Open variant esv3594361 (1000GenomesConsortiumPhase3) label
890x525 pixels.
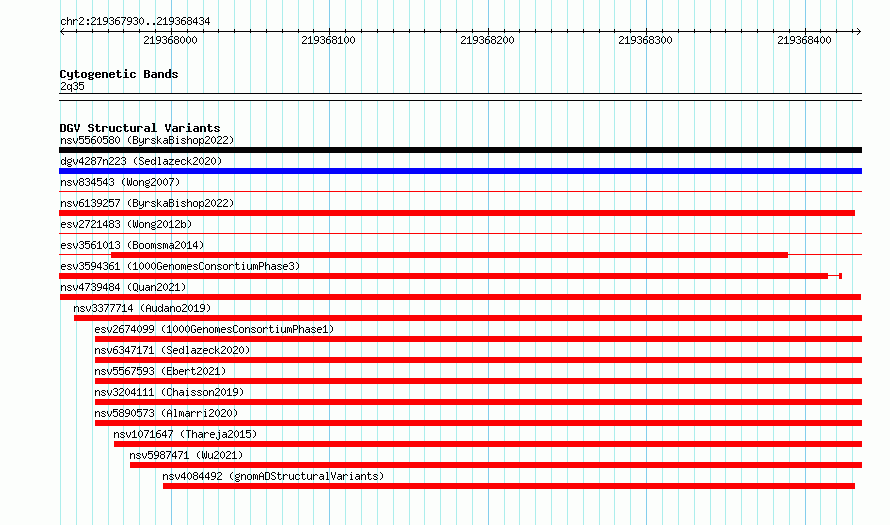180,266
